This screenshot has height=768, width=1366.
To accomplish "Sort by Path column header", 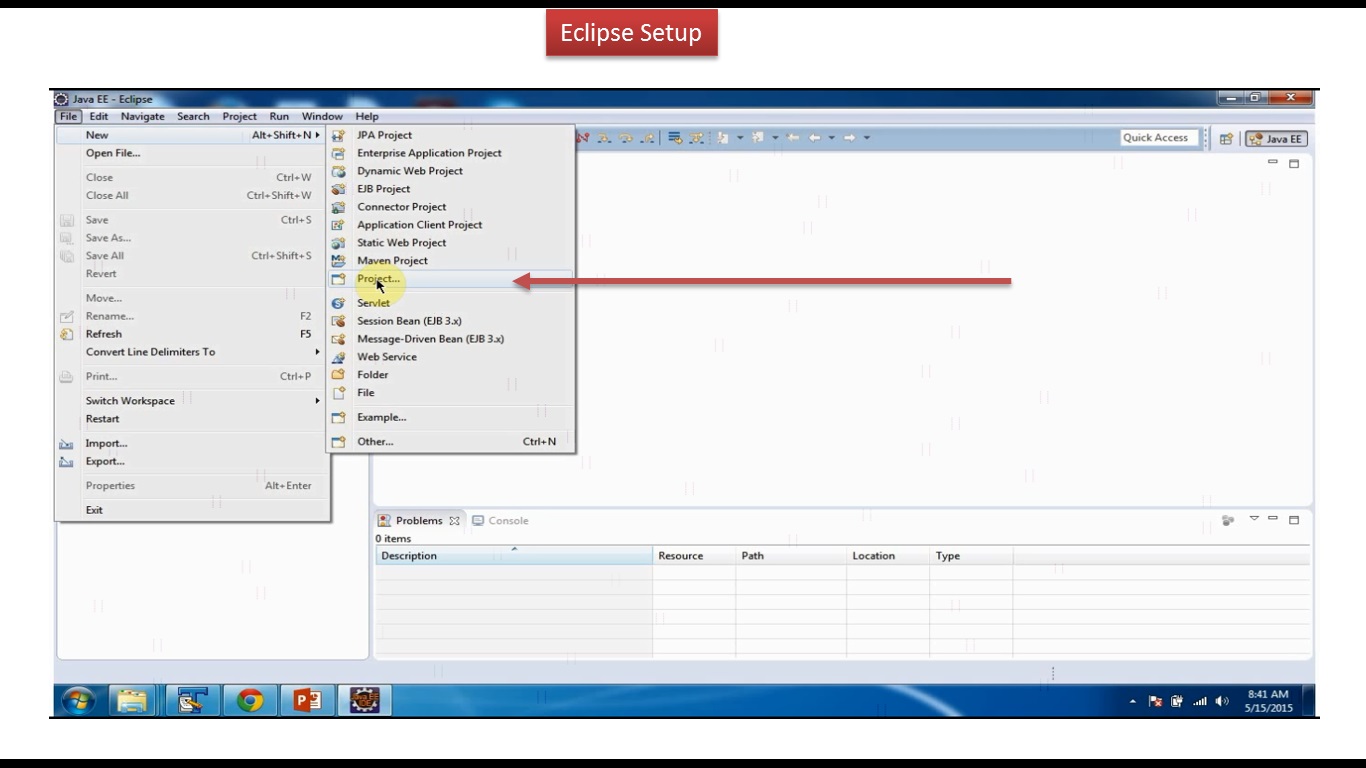I will pos(791,556).
